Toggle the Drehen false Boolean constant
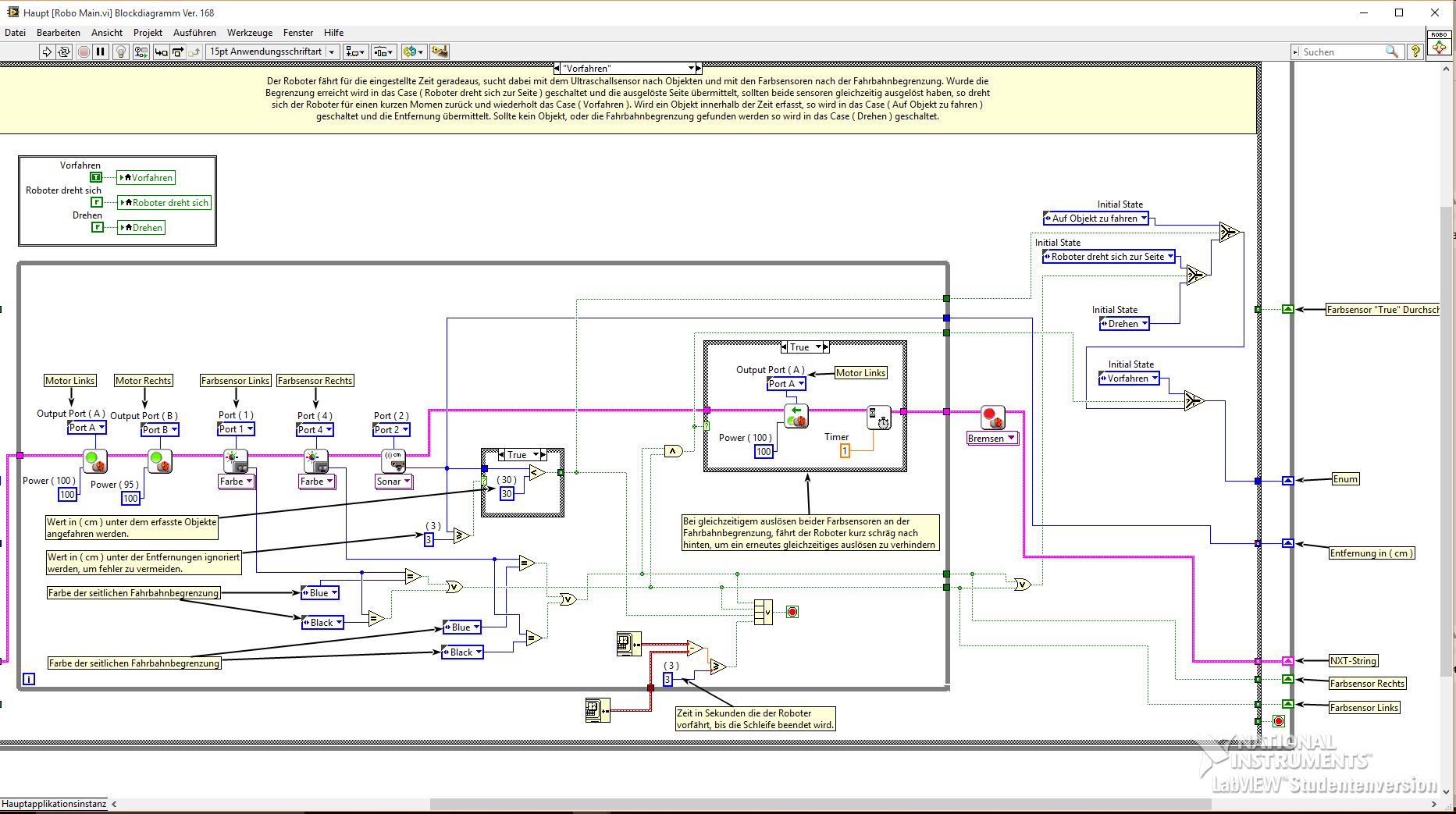1456x814 pixels. coord(97,227)
